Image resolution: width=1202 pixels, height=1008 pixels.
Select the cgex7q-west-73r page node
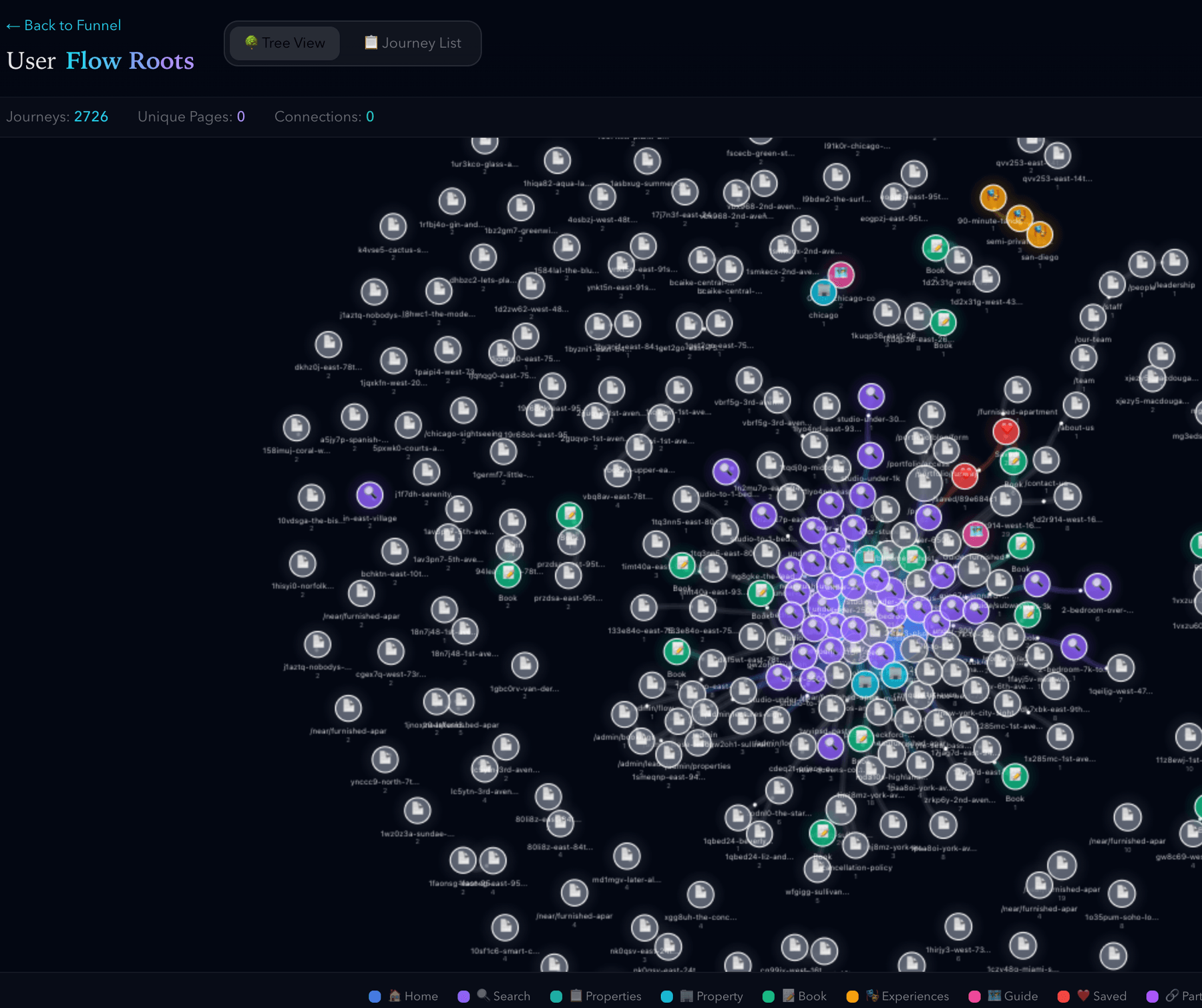(x=391, y=652)
